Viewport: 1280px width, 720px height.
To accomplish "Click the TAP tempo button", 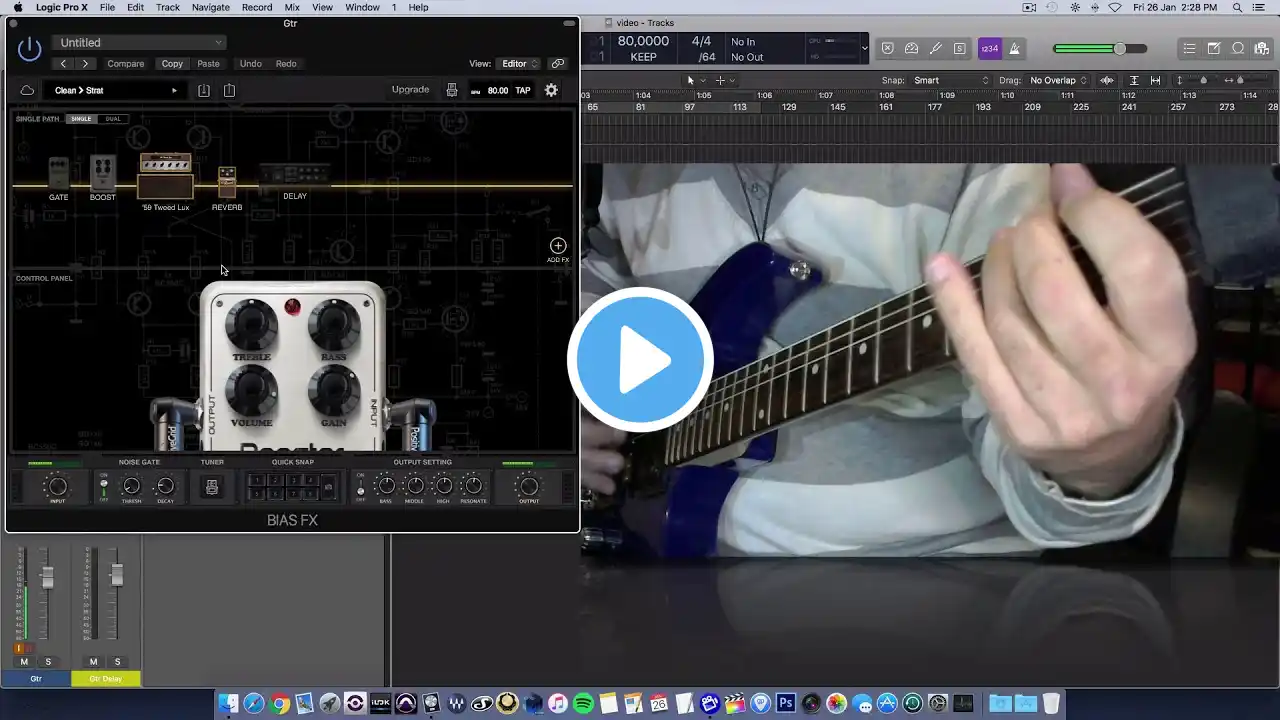I will click(x=523, y=90).
